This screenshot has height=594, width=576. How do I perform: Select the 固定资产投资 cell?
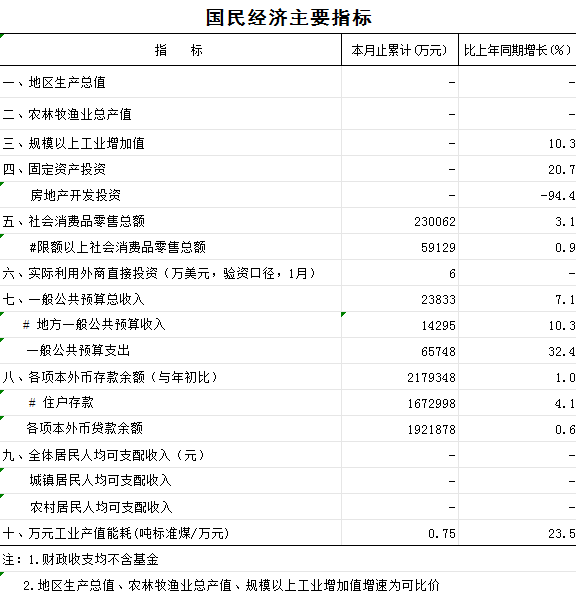[171, 169]
